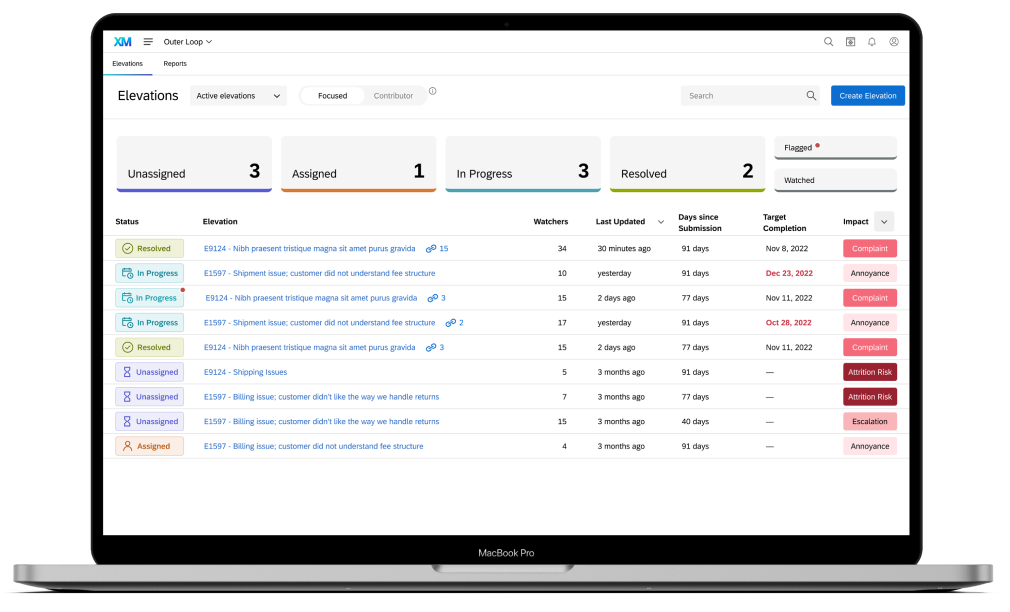
Task: Click the info icon beside Contributor
Action: coord(433,91)
